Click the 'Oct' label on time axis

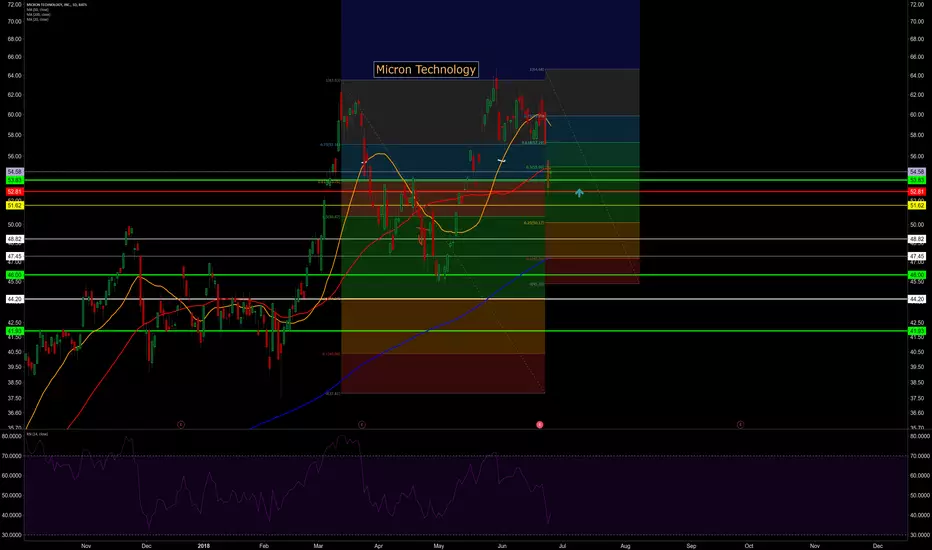(x=749, y=545)
